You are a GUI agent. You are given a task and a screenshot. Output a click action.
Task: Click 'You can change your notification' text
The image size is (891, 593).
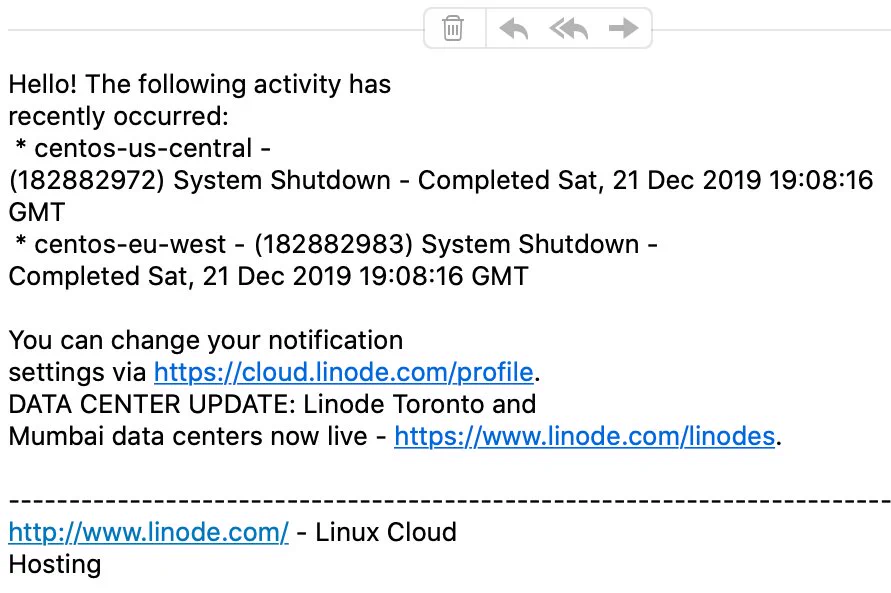pyautogui.click(x=206, y=341)
